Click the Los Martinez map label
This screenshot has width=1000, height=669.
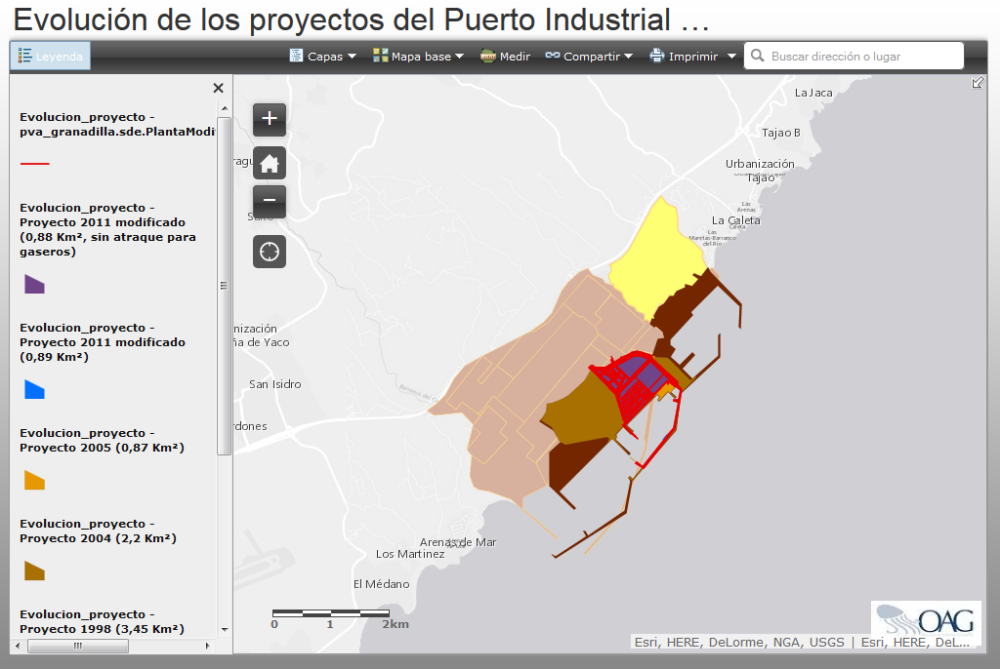410,554
